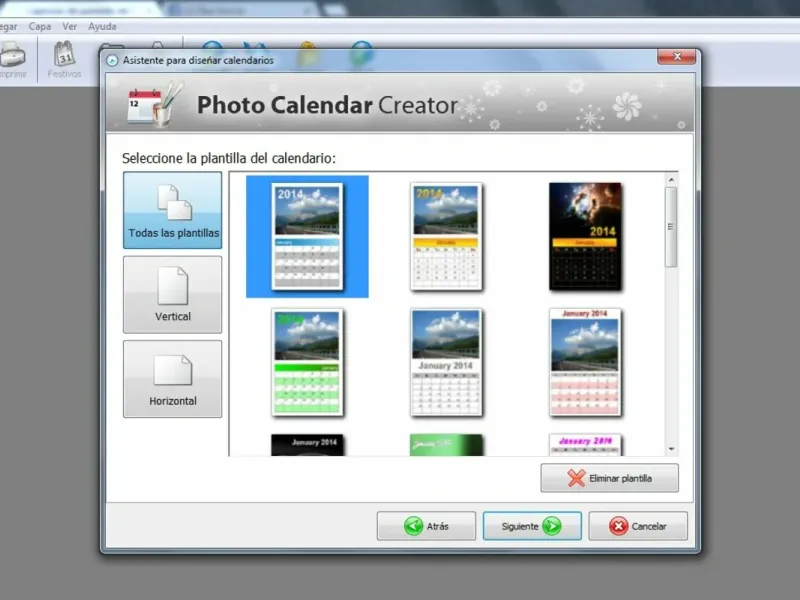800x600 pixels.
Task: Choose the green calendar grid template
Action: (307, 362)
